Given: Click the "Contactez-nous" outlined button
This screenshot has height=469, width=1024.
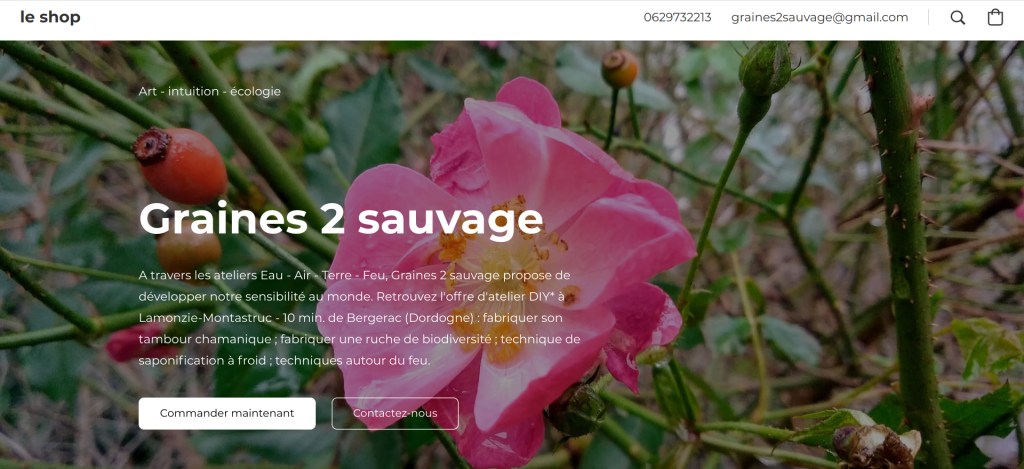Looking at the screenshot, I should click(395, 413).
